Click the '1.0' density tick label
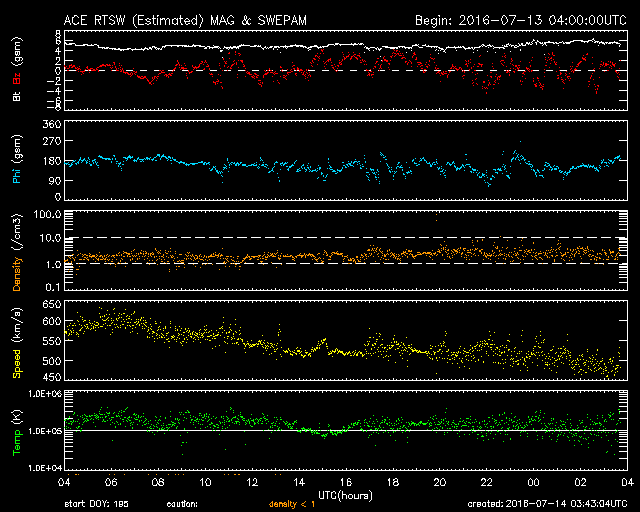 pyautogui.click(x=53, y=265)
